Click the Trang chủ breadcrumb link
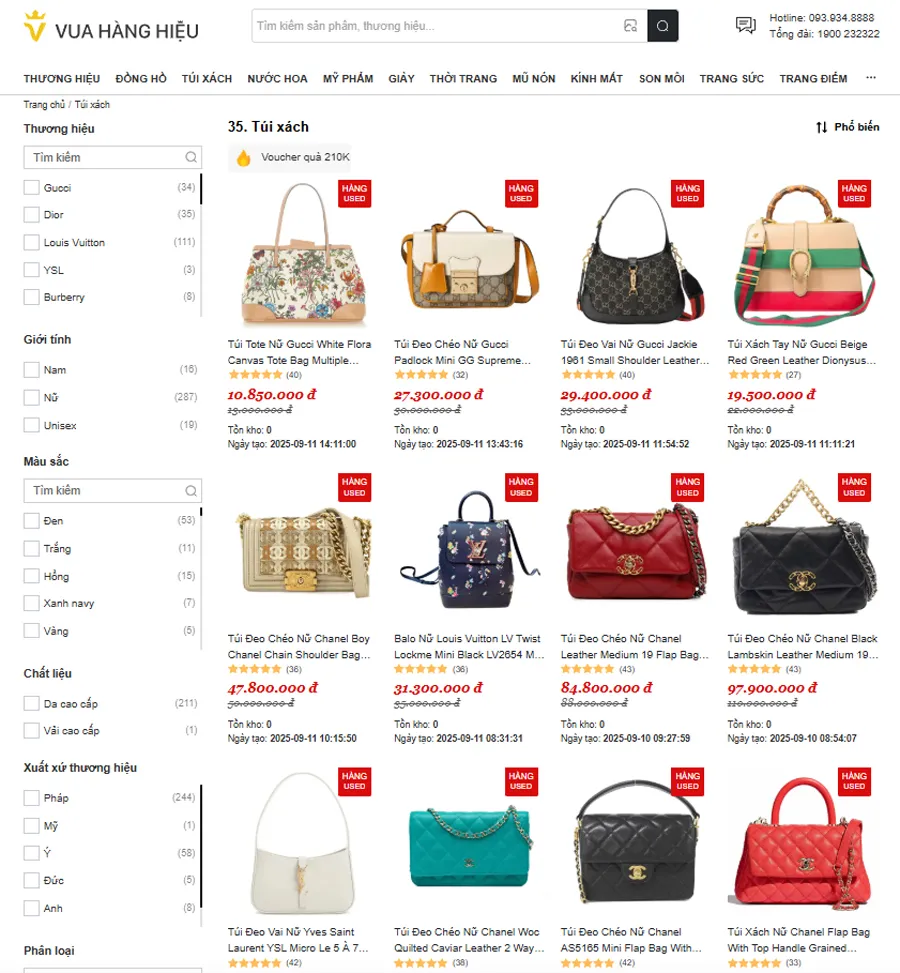Image resolution: width=900 pixels, height=973 pixels. 44,105
